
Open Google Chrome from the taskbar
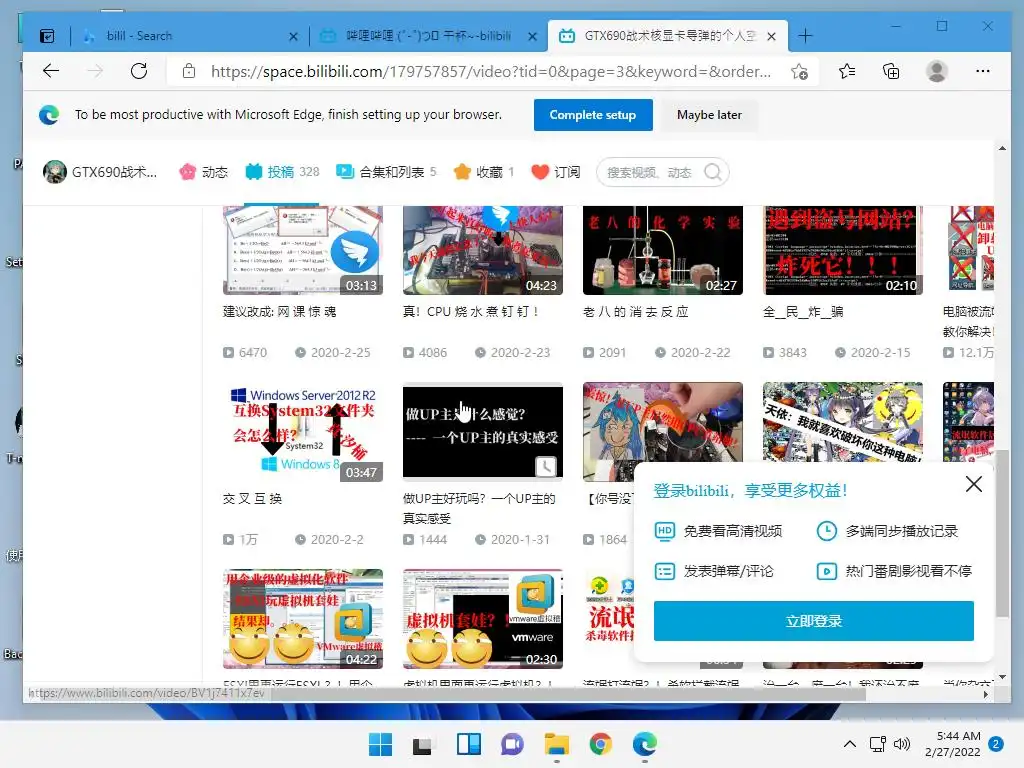click(601, 744)
